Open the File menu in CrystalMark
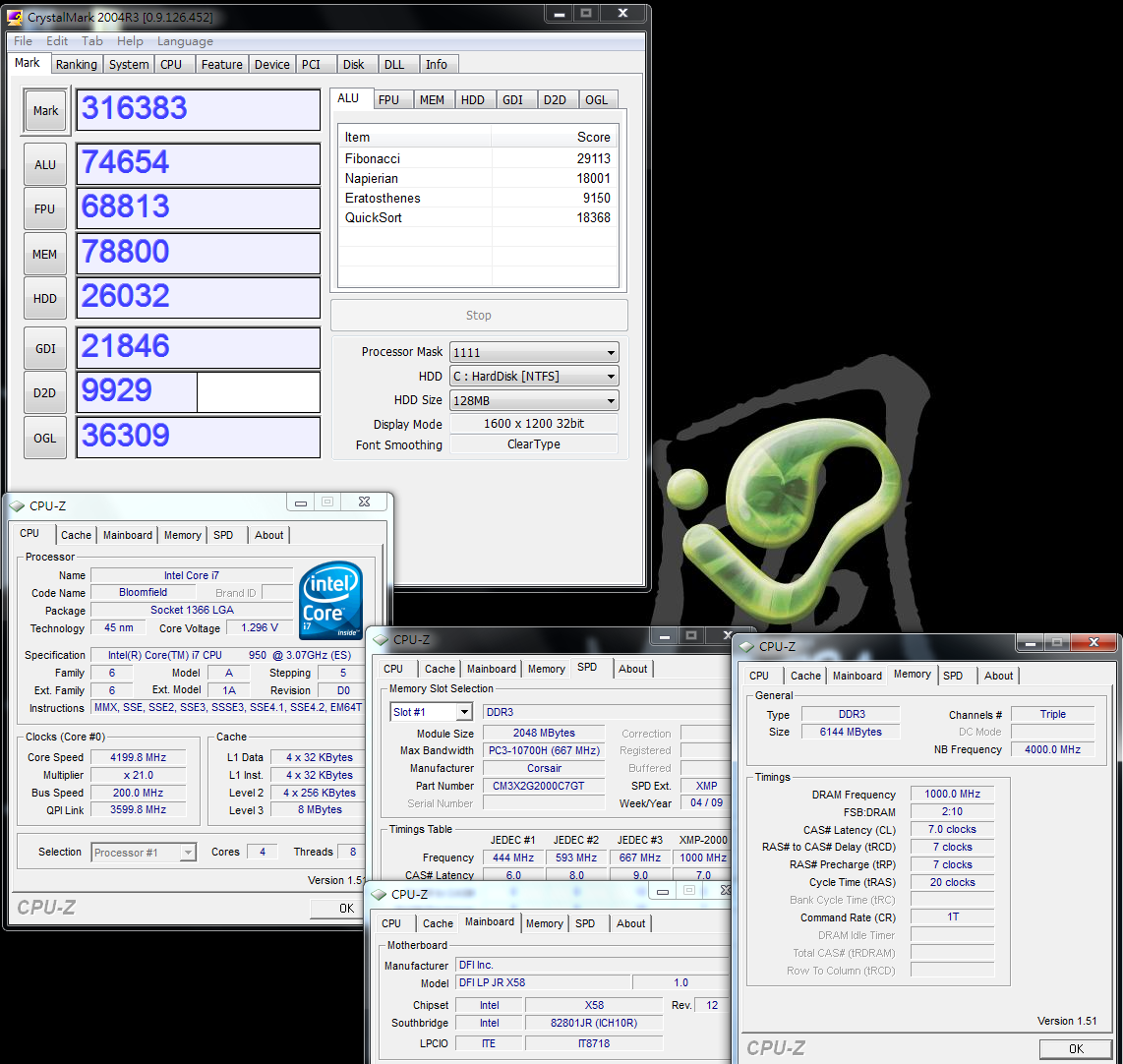Screen dimensions: 1123x1064 [23, 41]
